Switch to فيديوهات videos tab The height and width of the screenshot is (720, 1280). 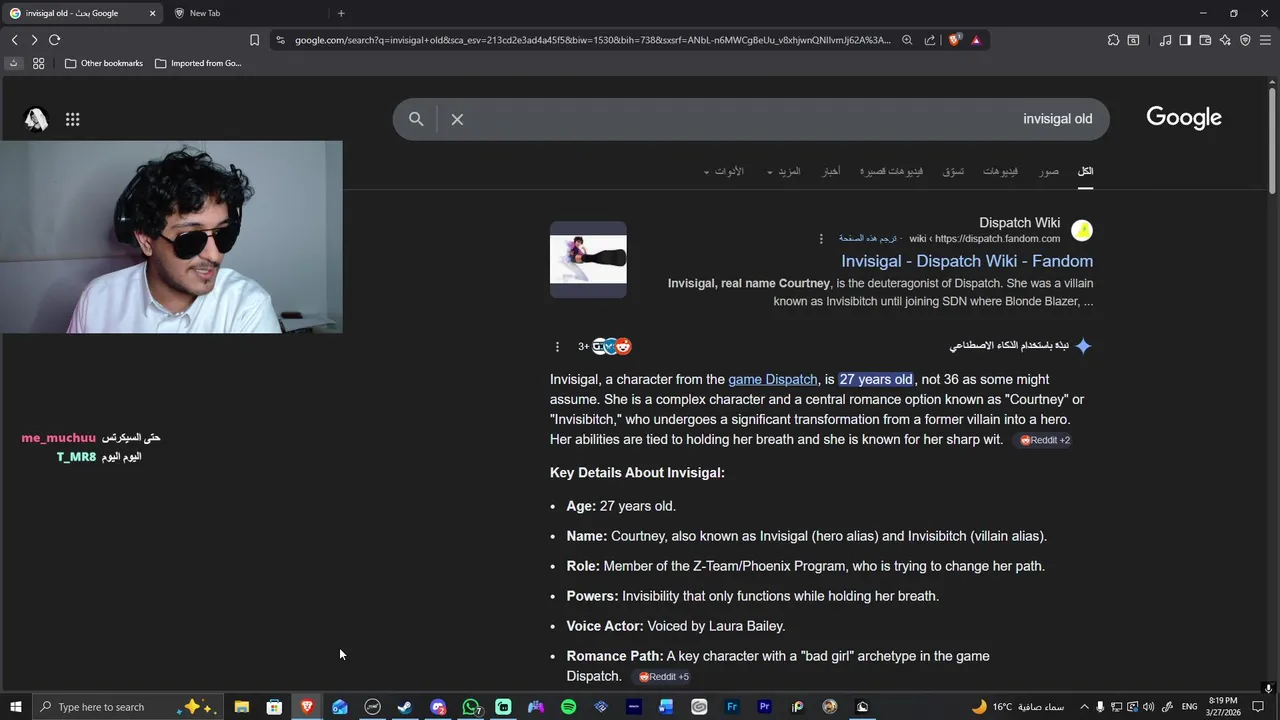[1000, 172]
